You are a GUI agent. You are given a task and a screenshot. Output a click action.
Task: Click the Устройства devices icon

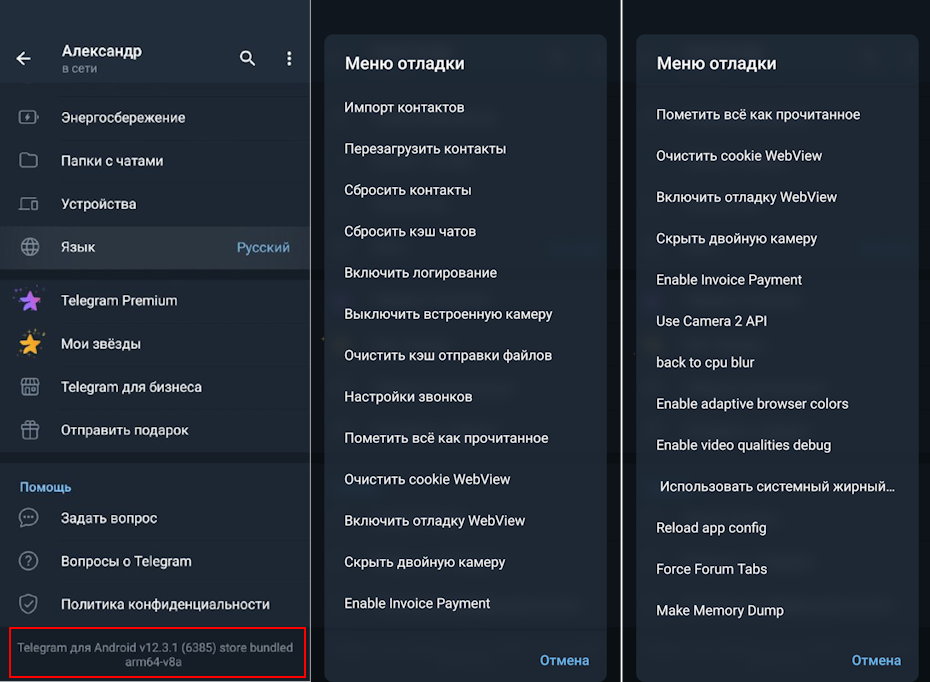pyautogui.click(x=29, y=204)
